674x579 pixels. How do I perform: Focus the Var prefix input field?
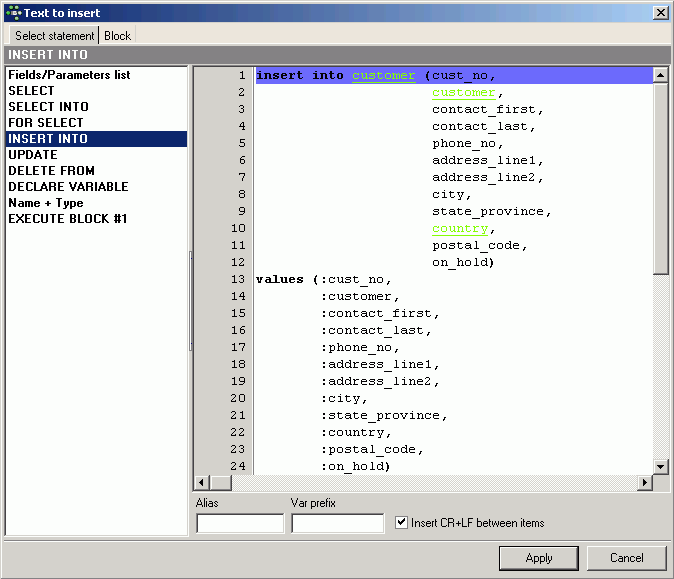point(337,523)
